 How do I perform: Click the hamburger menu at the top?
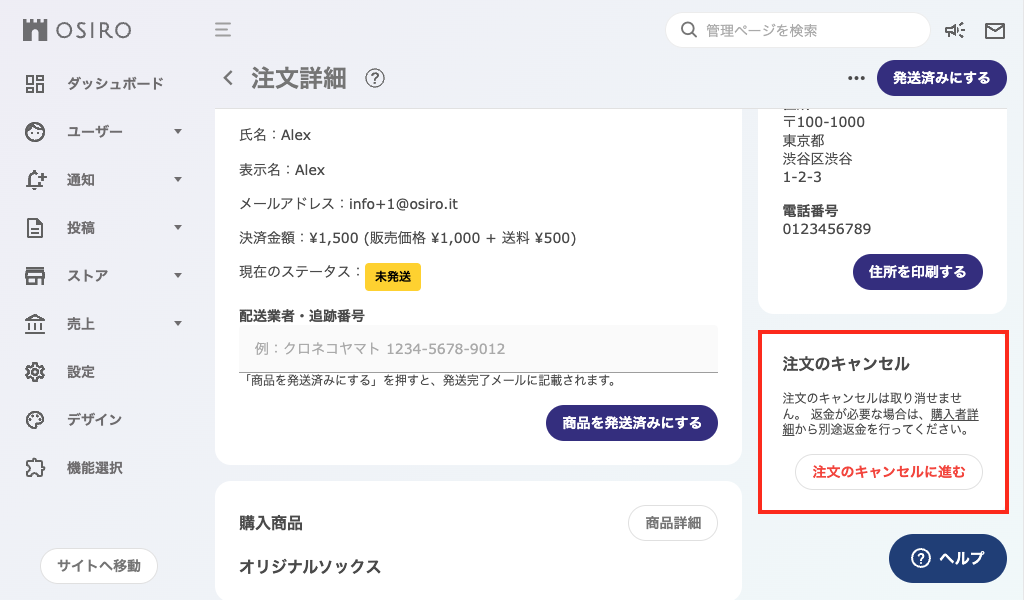(222, 30)
